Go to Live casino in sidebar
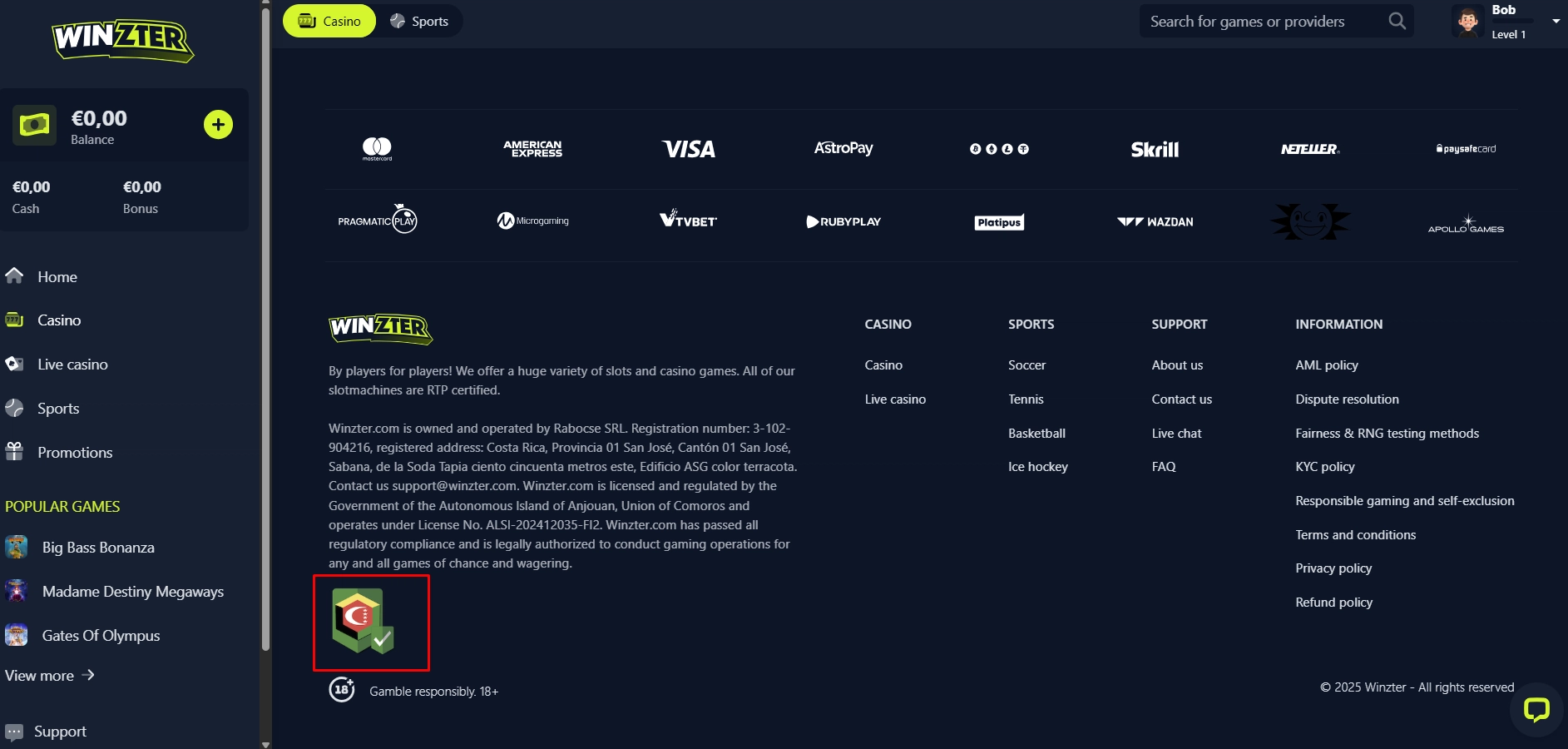The image size is (1568, 749). click(72, 365)
